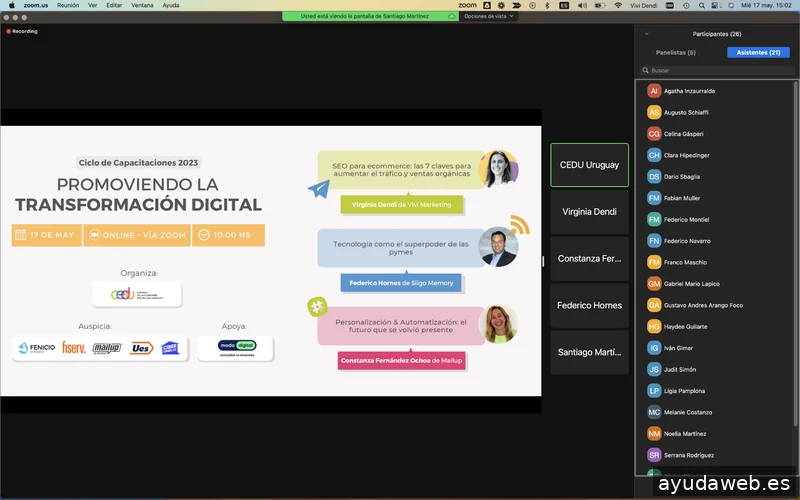Select the Constanza Fer... video tile
The width and height of the screenshot is (800, 500).
coord(589,259)
